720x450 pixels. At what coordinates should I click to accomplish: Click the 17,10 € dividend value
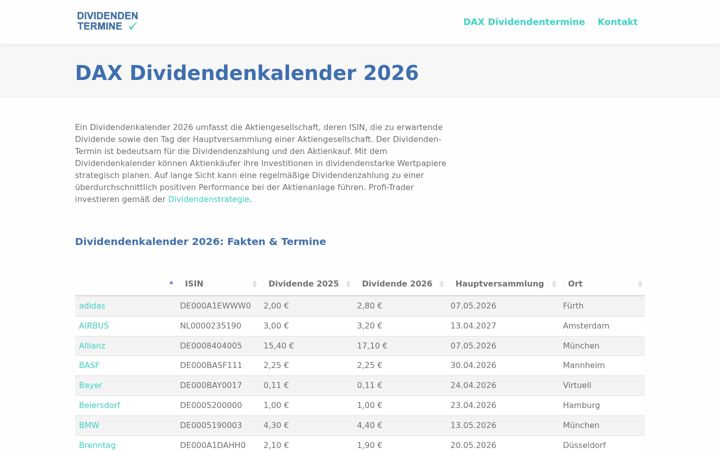[x=372, y=346]
